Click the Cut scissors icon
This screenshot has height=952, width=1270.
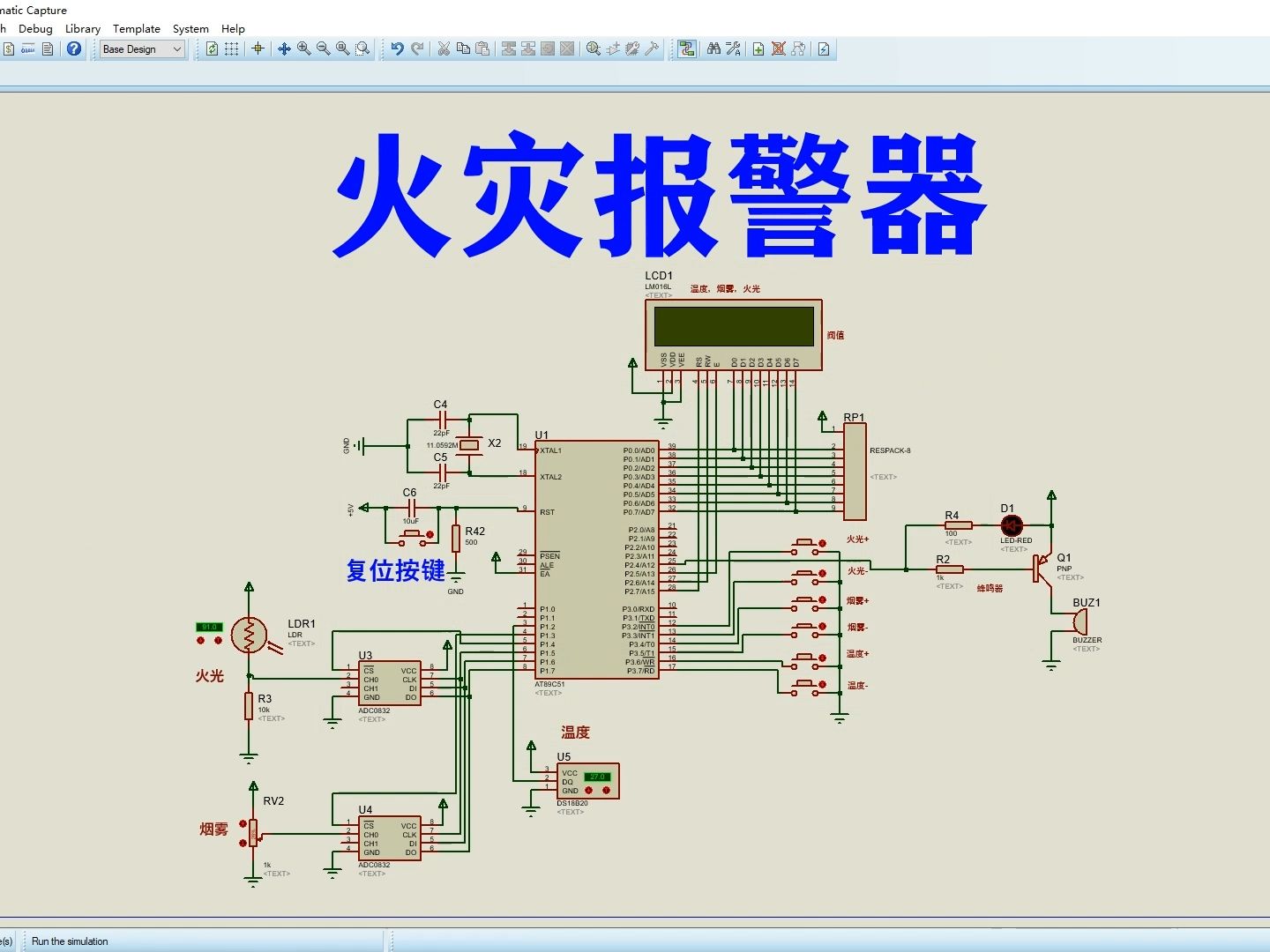tap(444, 48)
